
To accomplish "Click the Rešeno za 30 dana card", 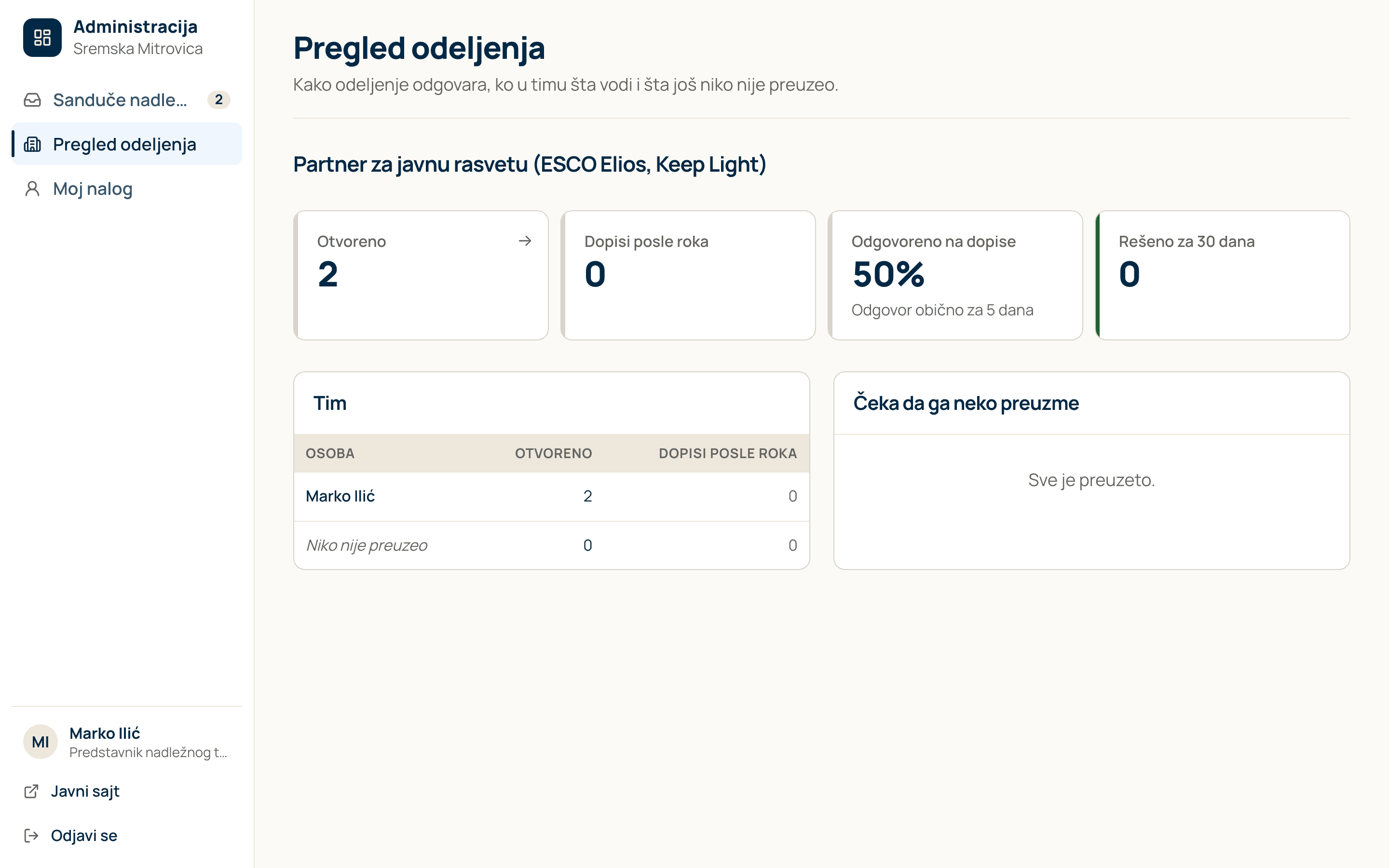I will pyautogui.click(x=1223, y=275).
